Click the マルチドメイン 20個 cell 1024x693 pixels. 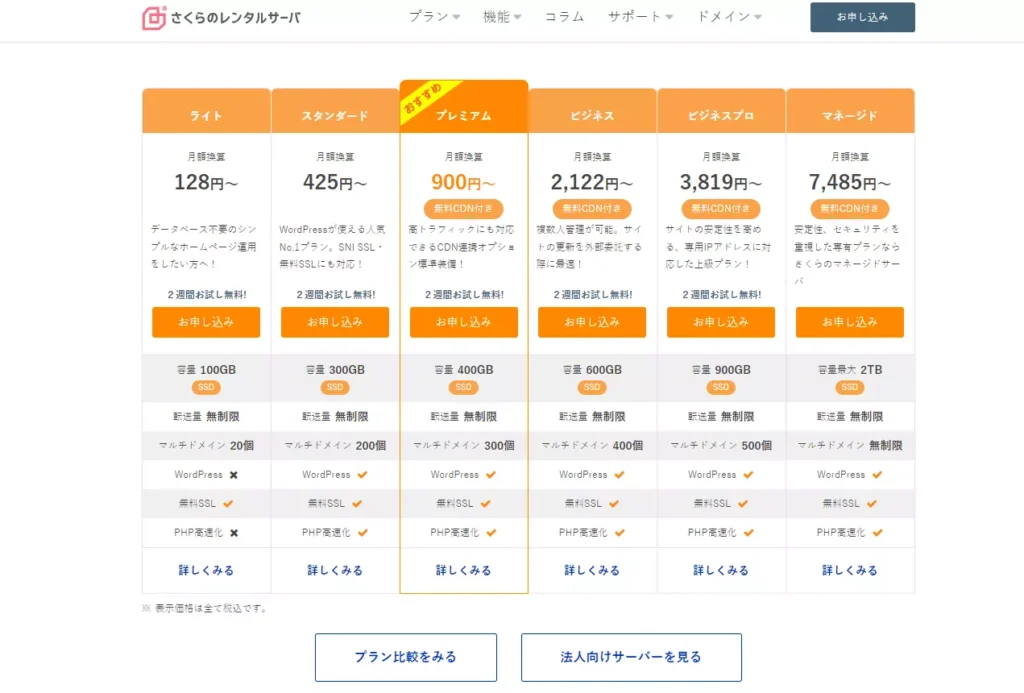pyautogui.click(x=206, y=445)
